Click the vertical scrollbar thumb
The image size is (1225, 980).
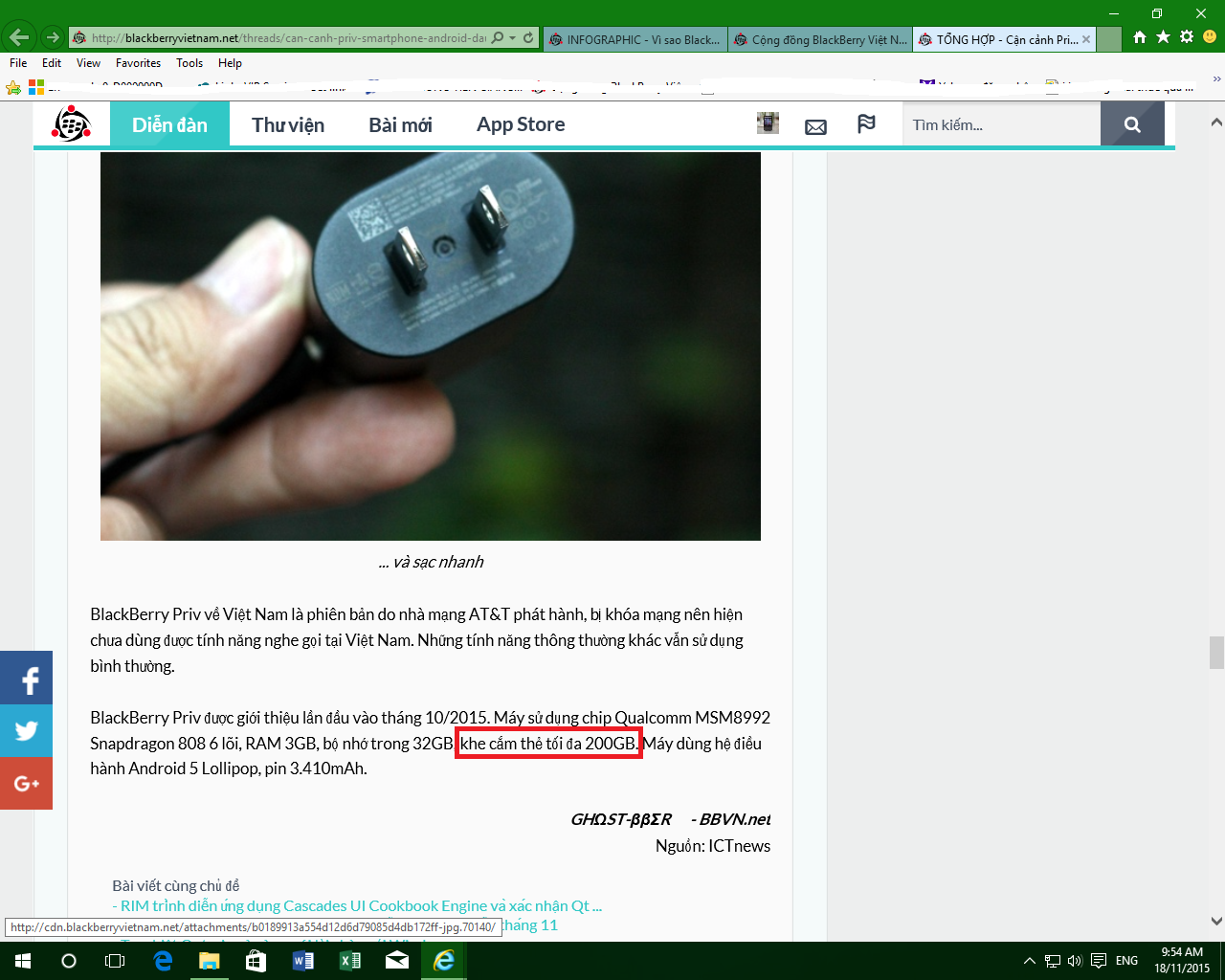pyautogui.click(x=1216, y=653)
